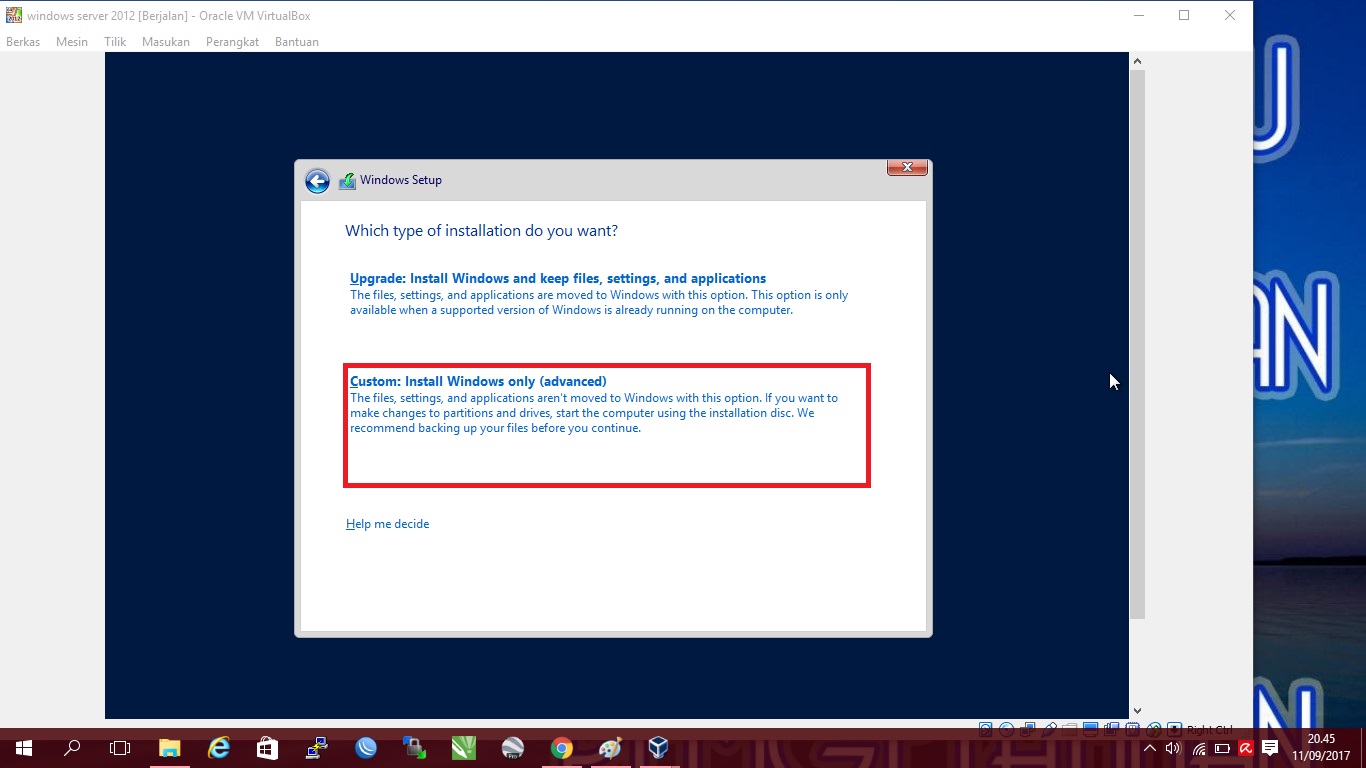This screenshot has width=1366, height=768.
Task: Click the taskbar search magnifier
Action: [72, 748]
